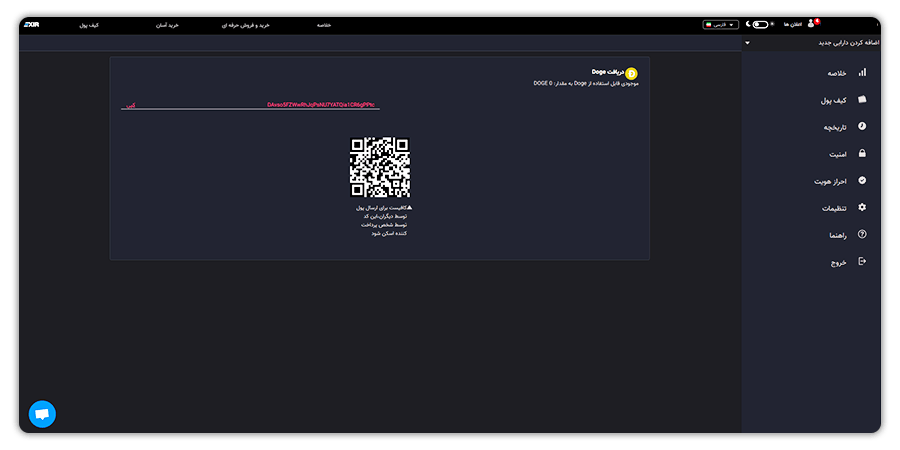
Task: Open احراز هویت in the sidebar
Action: (x=830, y=181)
